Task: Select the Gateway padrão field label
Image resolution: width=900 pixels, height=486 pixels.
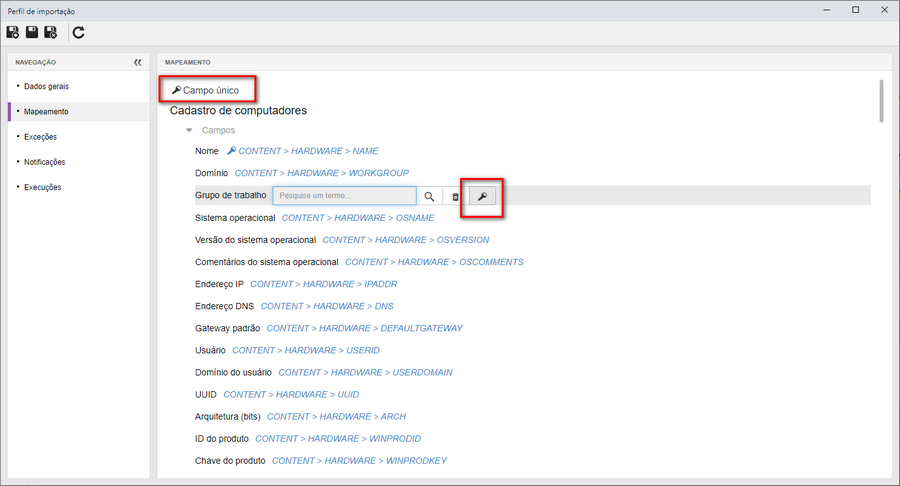Action: pos(227,328)
